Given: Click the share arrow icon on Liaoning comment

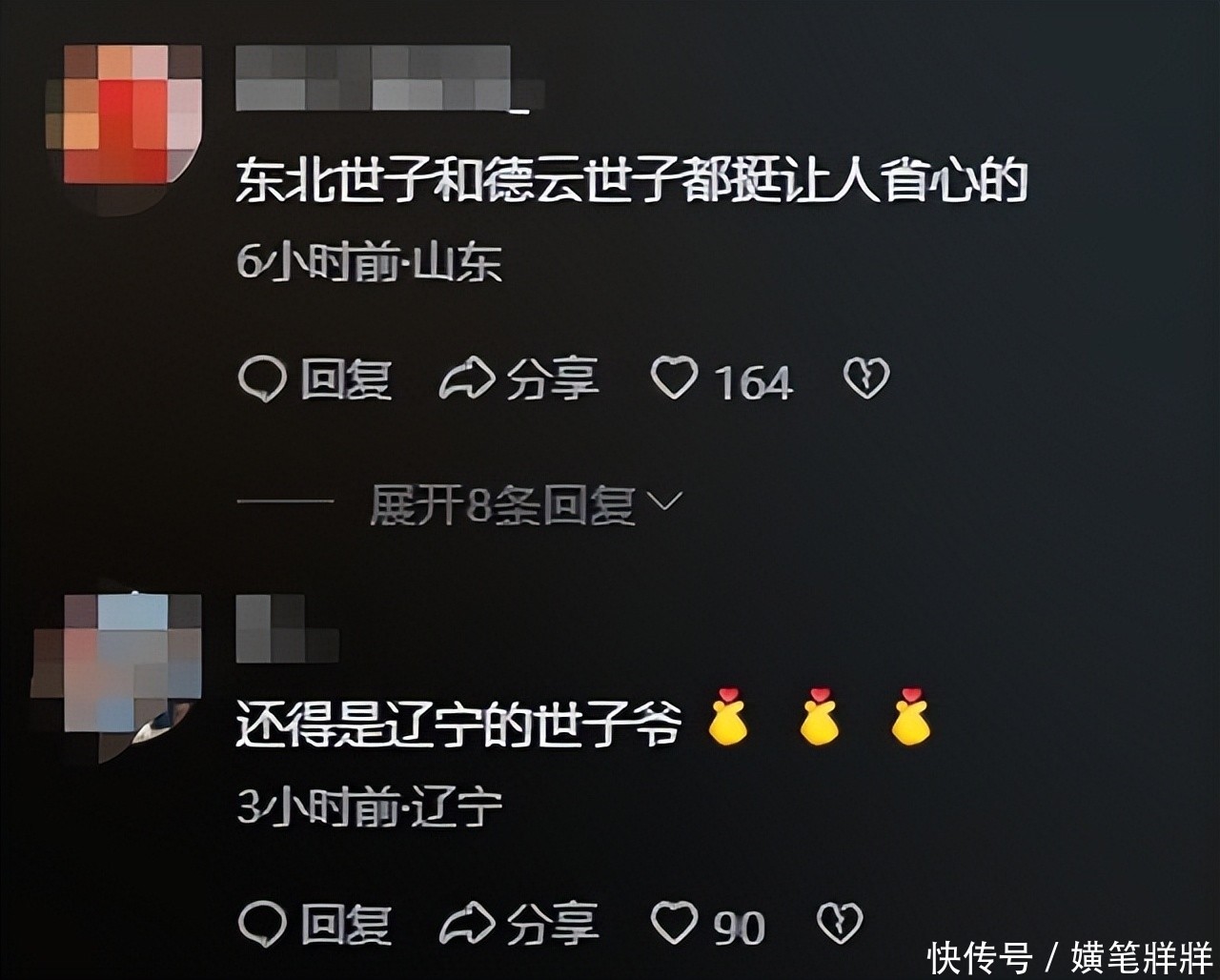Looking at the screenshot, I should (467, 924).
